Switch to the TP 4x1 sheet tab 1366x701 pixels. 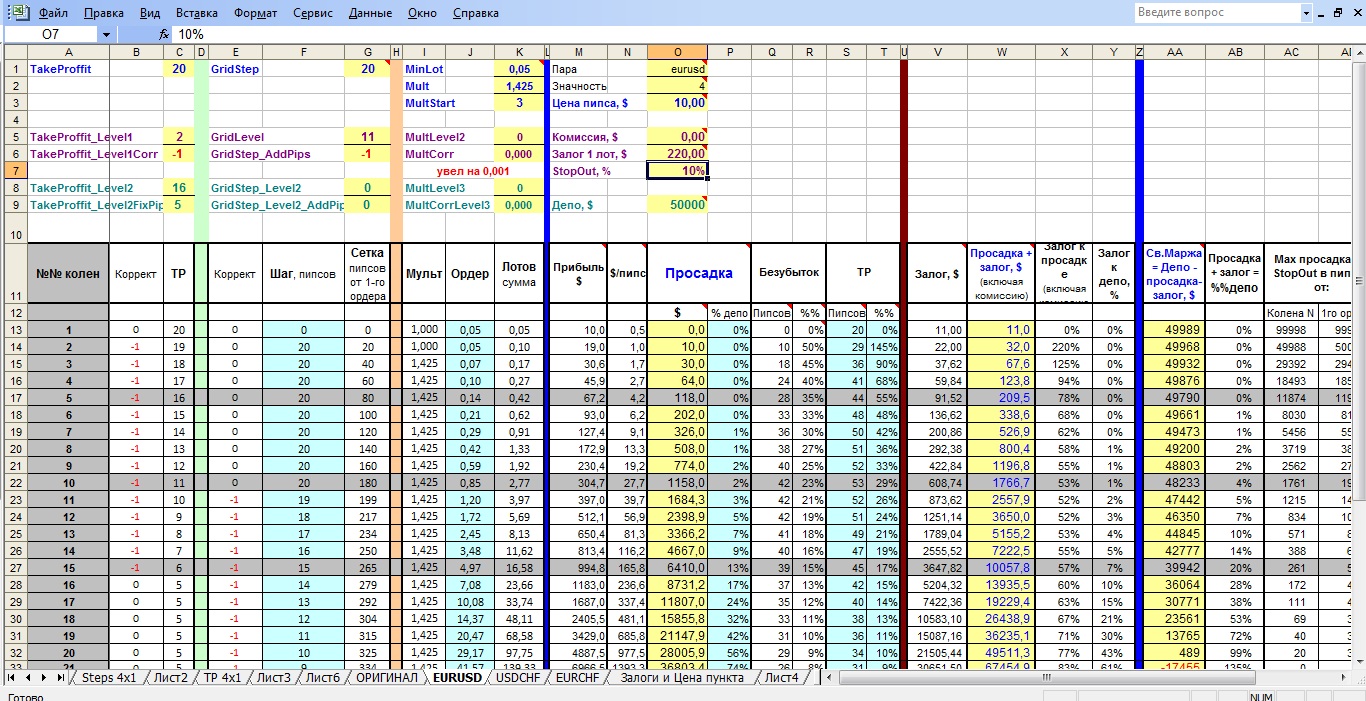222,678
